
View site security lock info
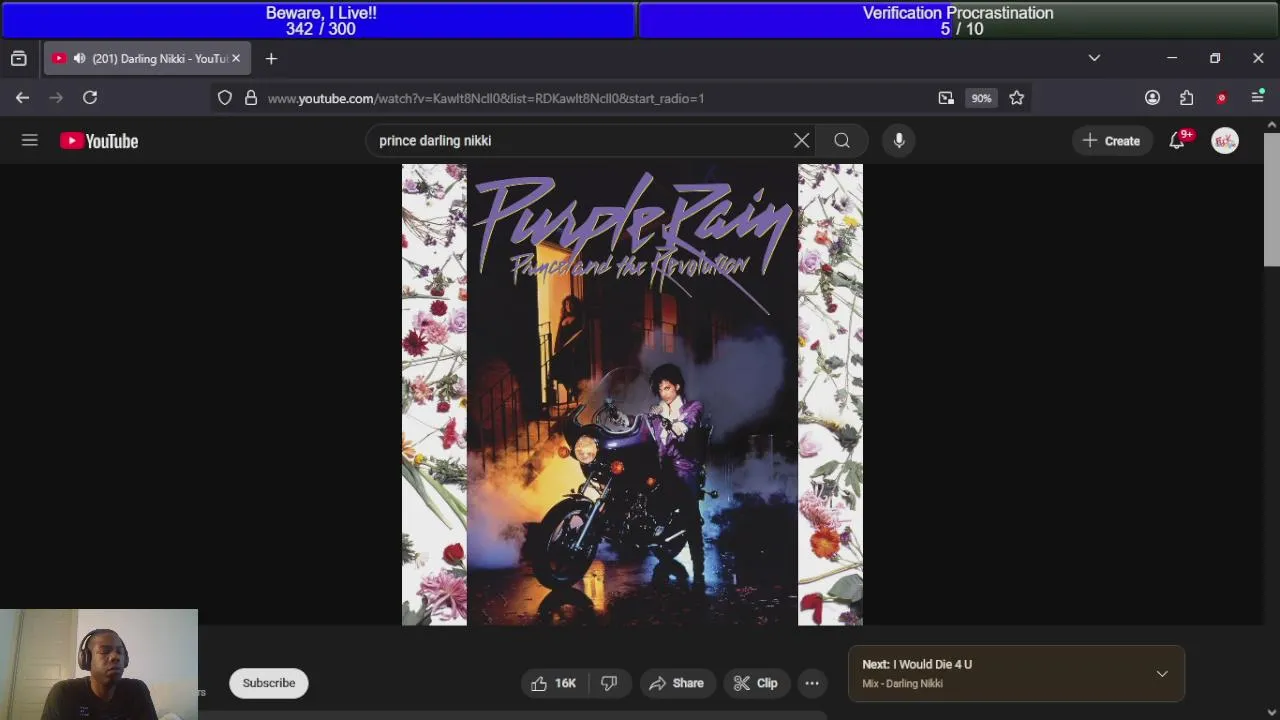(251, 98)
